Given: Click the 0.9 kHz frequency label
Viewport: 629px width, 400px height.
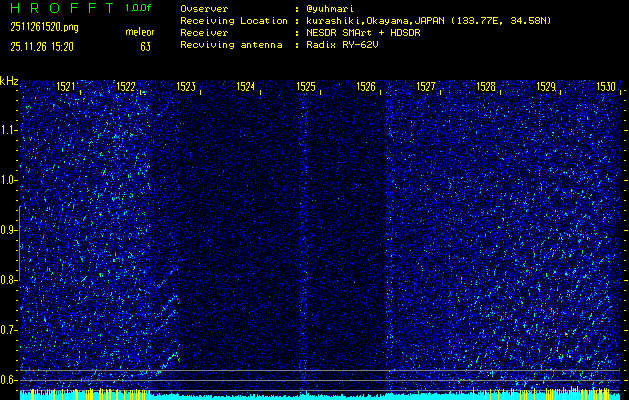Looking at the screenshot, I should [x=7, y=230].
